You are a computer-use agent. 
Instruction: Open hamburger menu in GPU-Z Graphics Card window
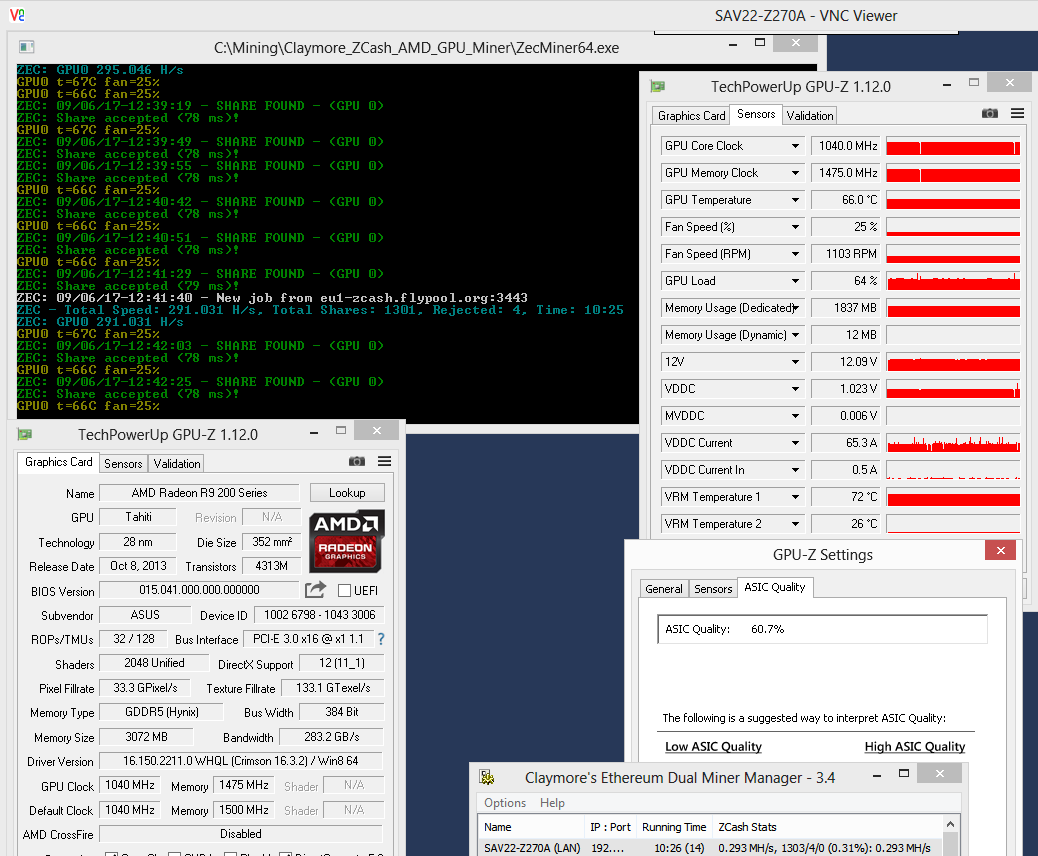pos(385,461)
